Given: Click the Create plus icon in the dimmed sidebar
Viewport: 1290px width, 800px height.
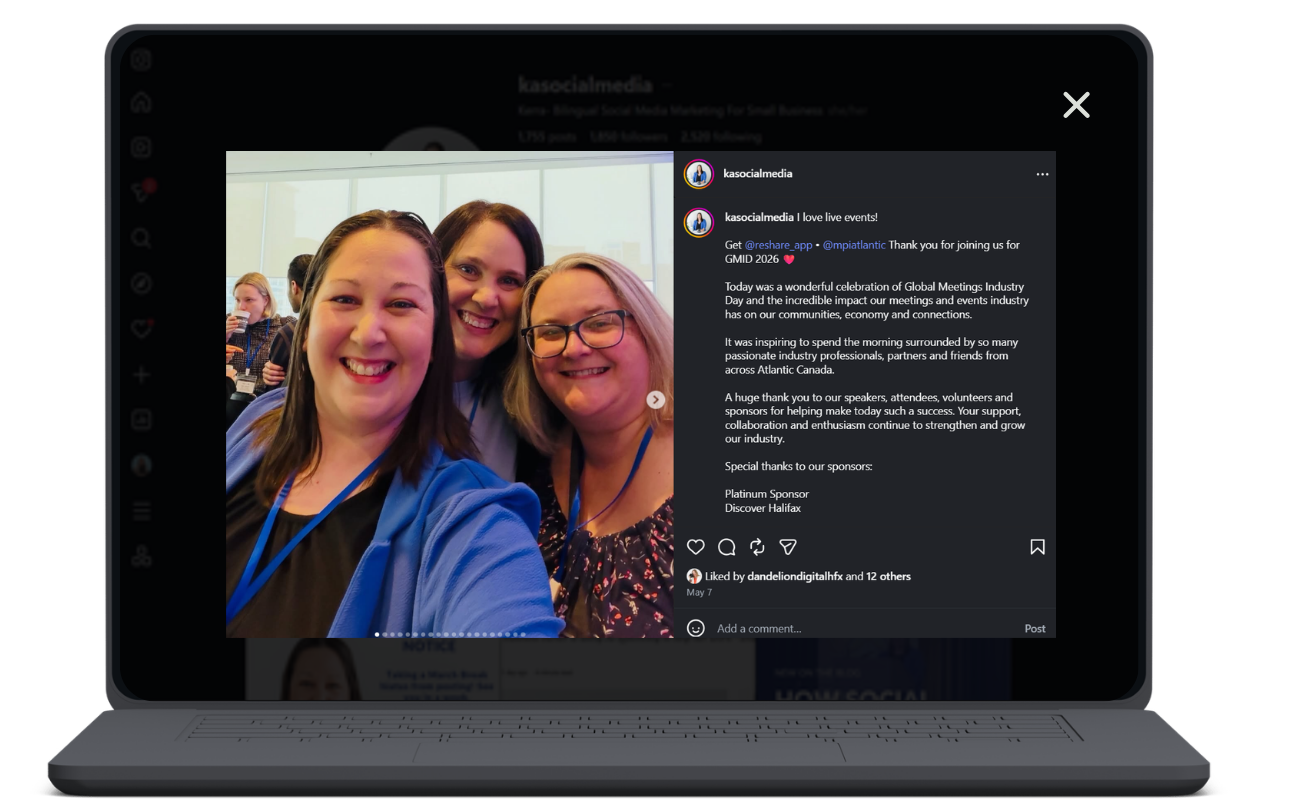Looking at the screenshot, I should 141,375.
